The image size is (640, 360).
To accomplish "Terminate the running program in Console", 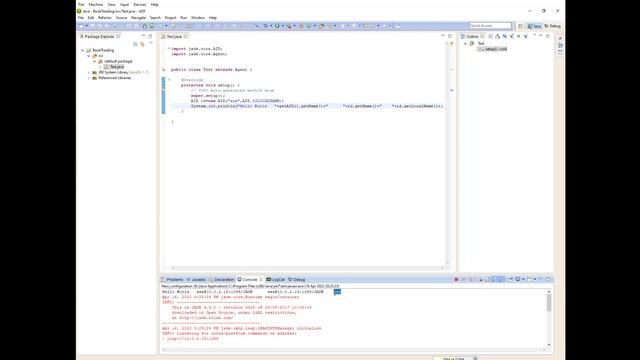I will (456, 280).
